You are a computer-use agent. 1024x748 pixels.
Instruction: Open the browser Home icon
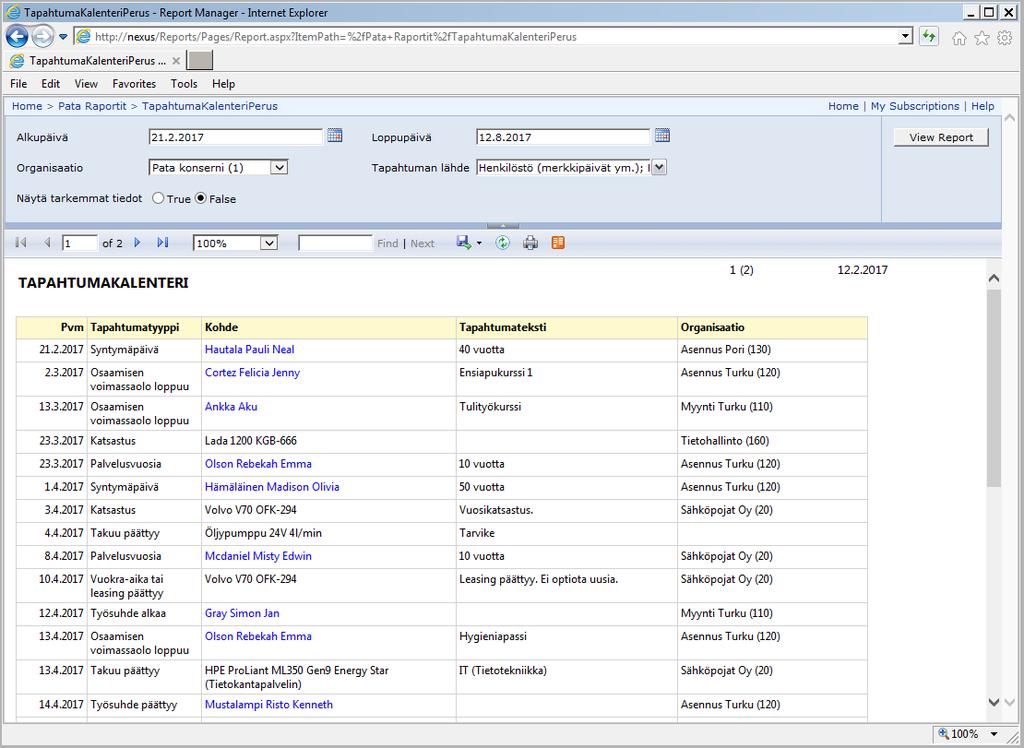pos(959,38)
